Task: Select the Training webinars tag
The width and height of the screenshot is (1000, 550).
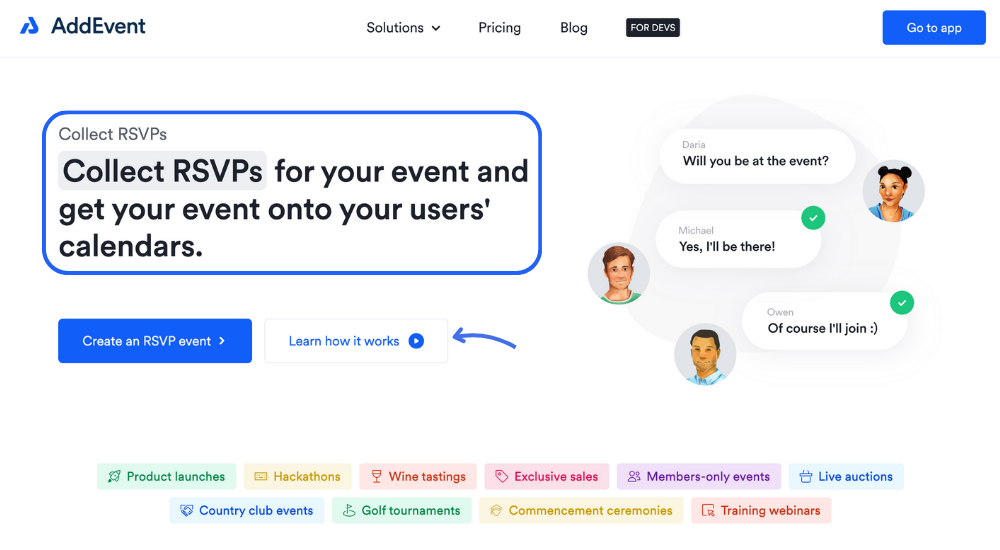Action: pos(761,511)
